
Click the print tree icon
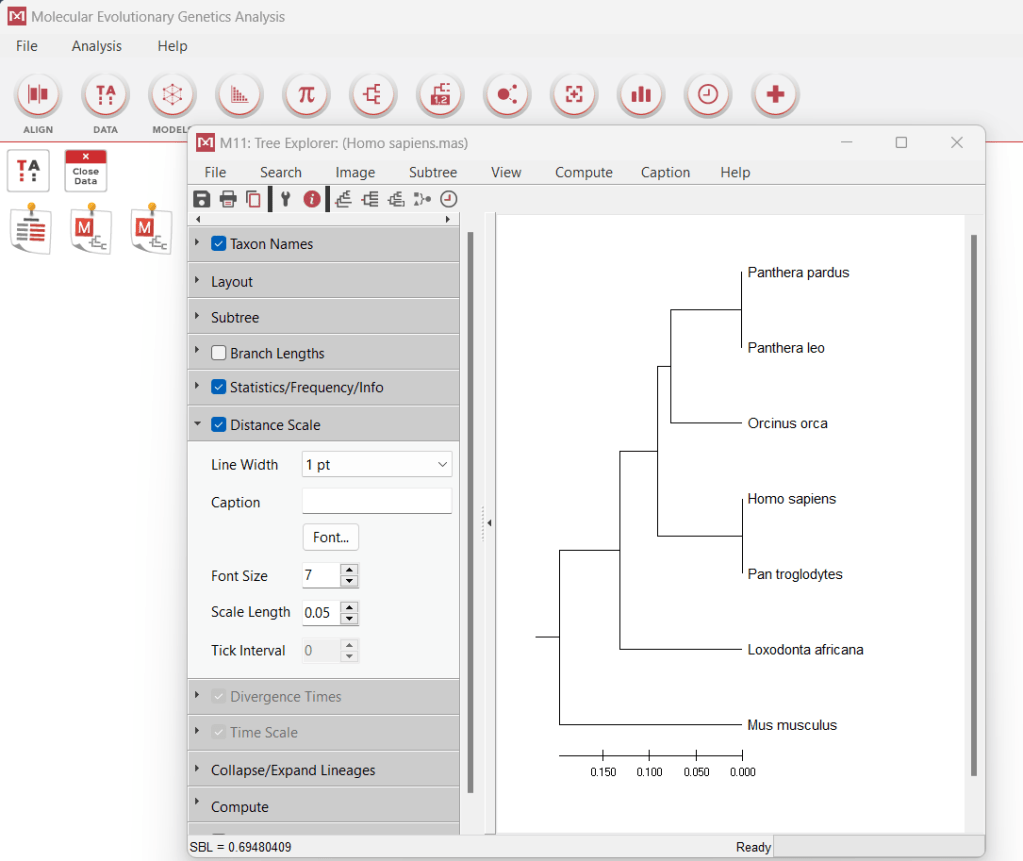[x=228, y=199]
